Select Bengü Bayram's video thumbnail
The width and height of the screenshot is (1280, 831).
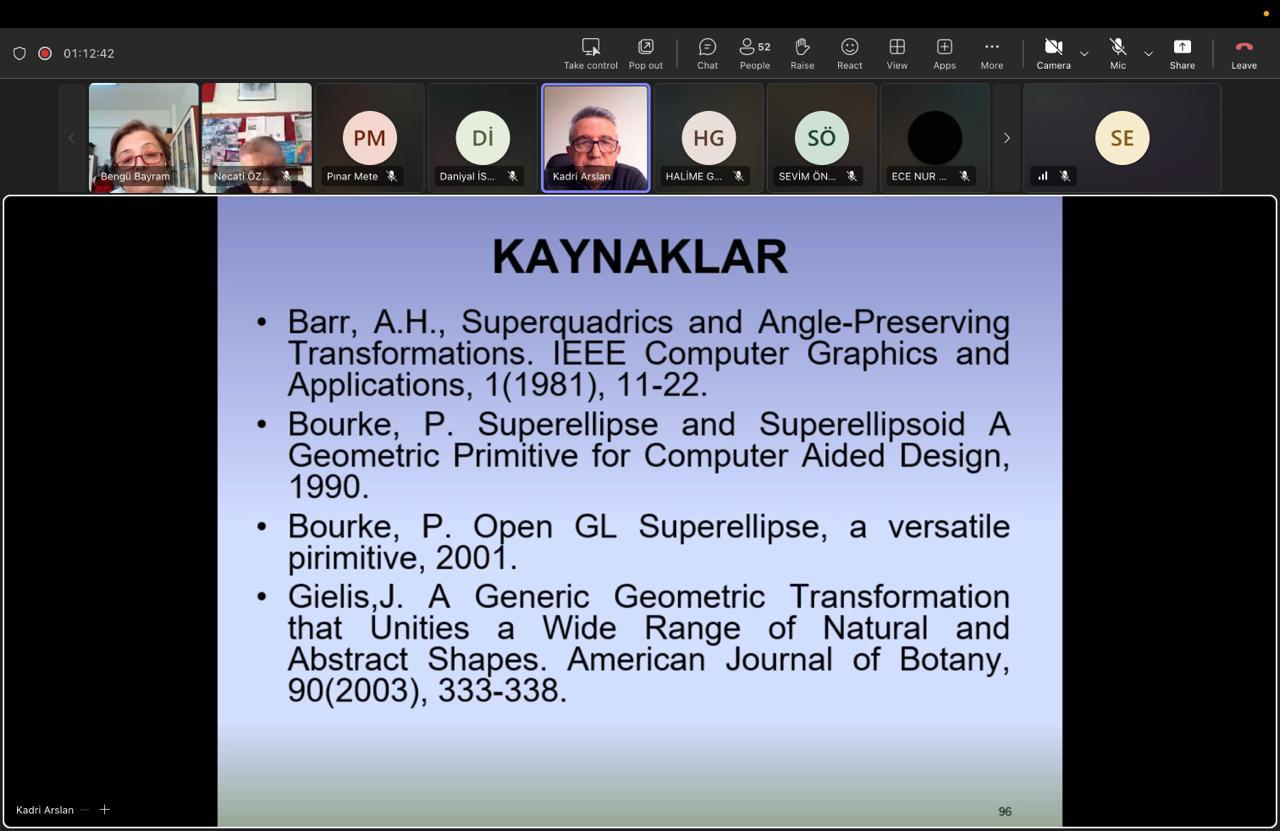coord(143,137)
